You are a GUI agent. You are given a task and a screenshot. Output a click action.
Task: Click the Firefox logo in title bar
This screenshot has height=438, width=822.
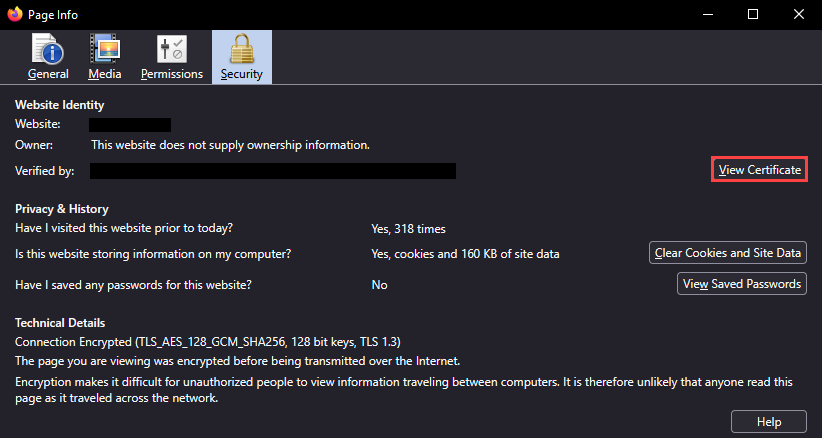tap(15, 15)
